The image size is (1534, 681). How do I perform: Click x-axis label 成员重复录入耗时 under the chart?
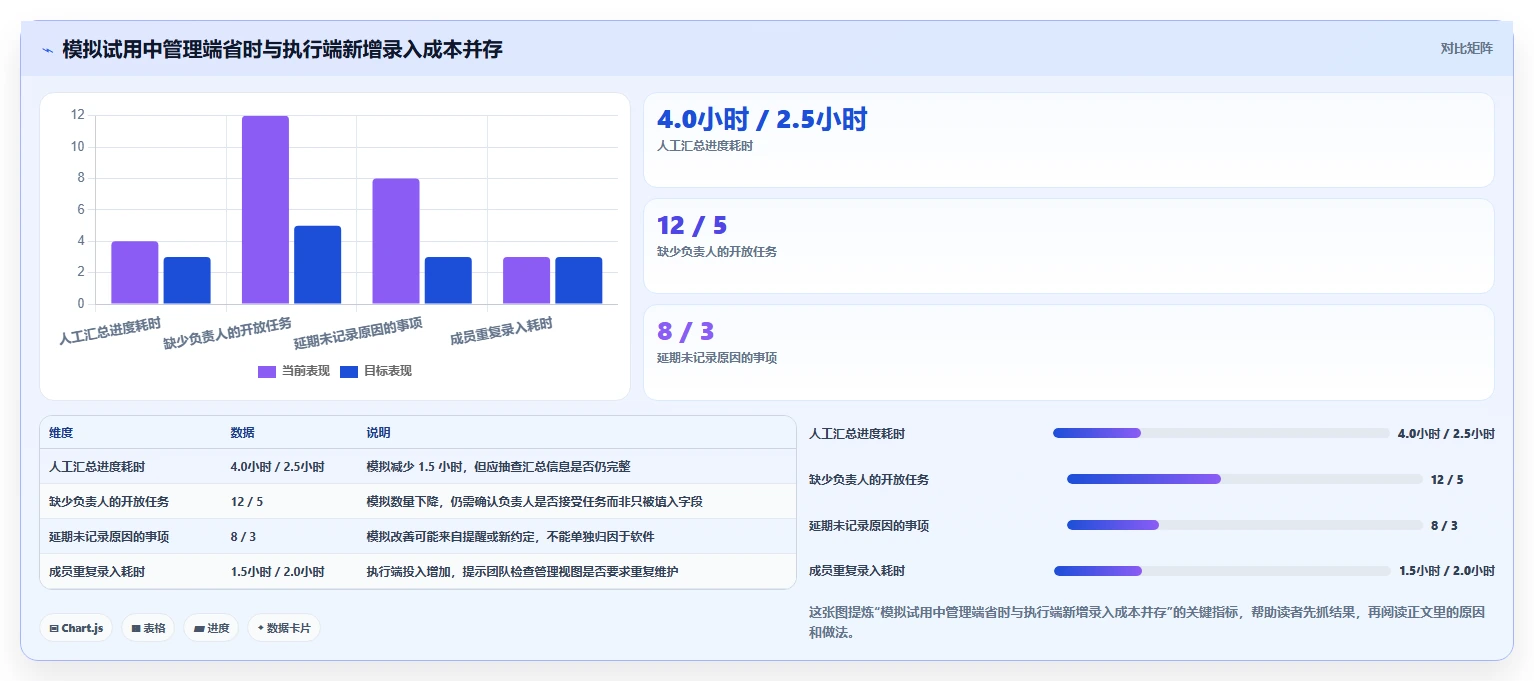(501, 331)
